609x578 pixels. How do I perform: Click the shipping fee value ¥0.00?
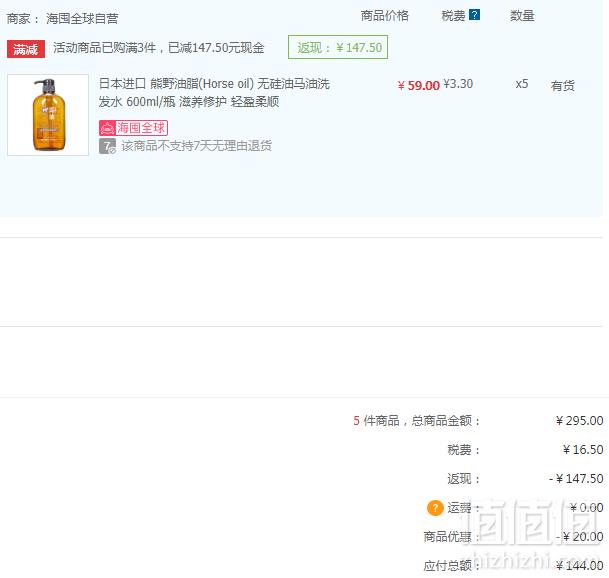coord(586,508)
